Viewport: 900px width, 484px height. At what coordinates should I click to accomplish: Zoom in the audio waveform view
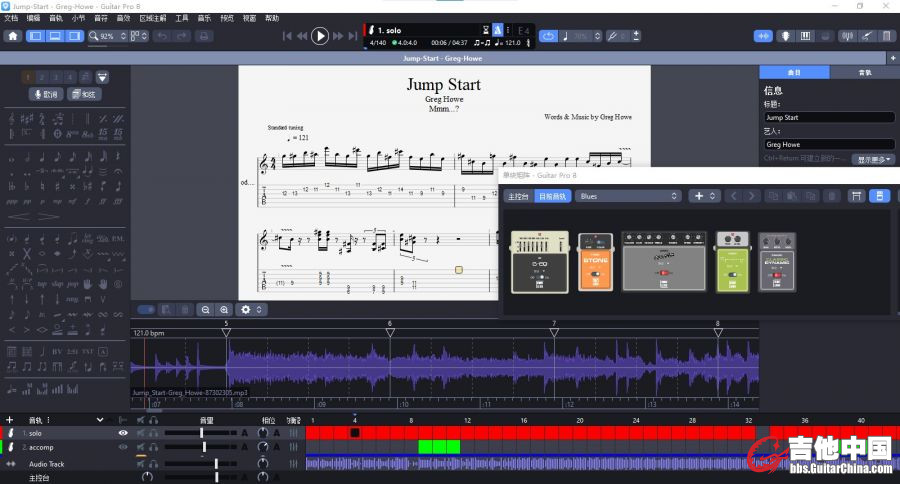(x=224, y=310)
